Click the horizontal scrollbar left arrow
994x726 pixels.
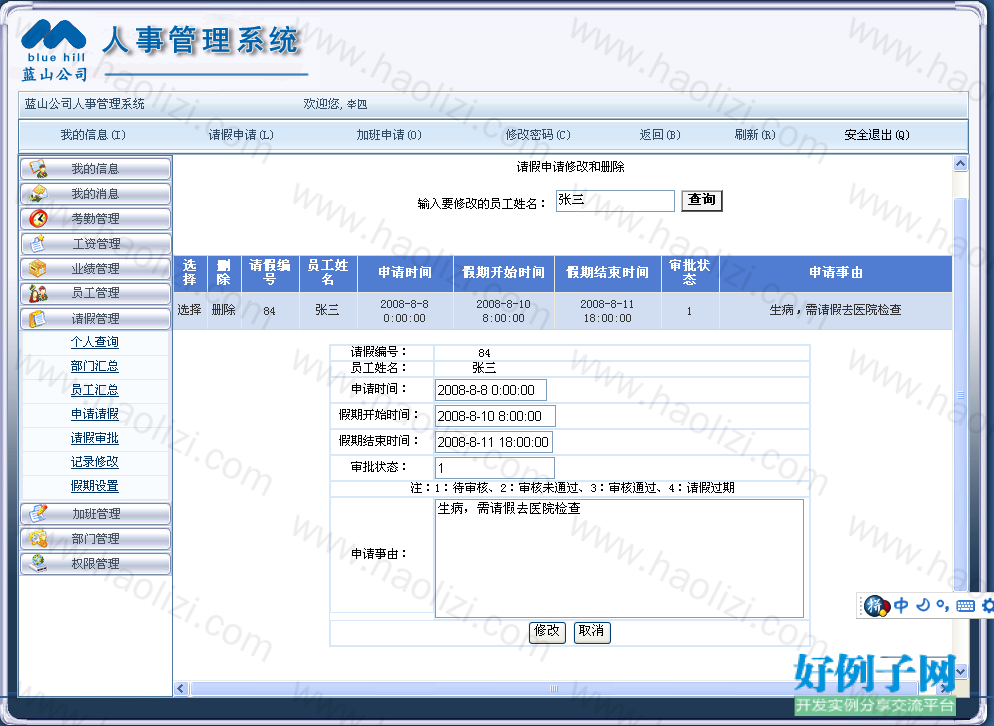tap(181, 689)
